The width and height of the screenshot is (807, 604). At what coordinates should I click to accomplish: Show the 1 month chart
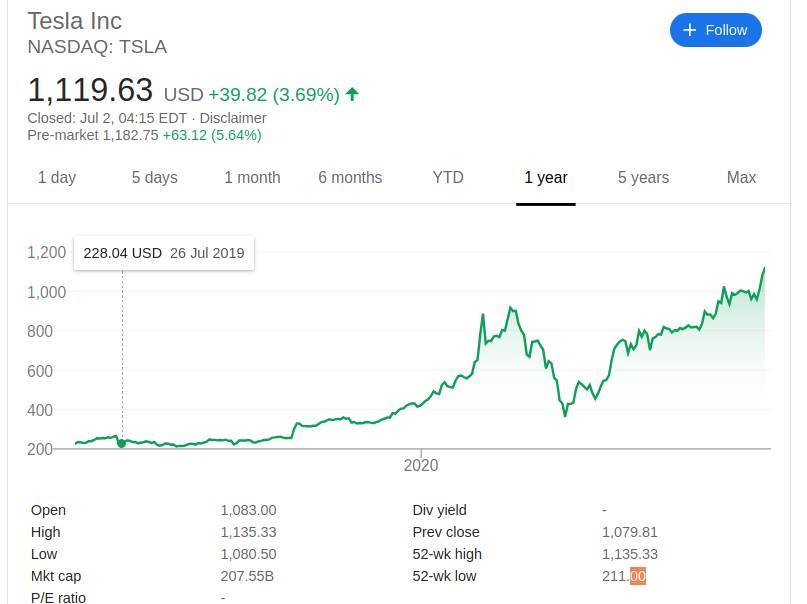tap(252, 177)
